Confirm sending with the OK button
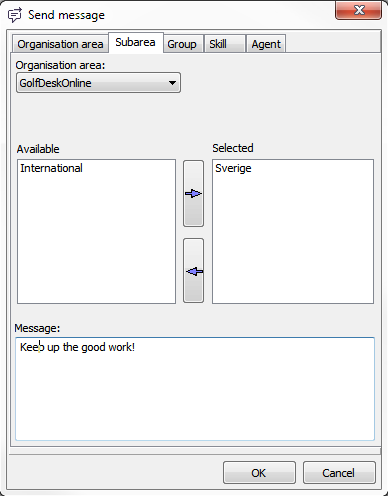Viewport: 388px width, 496px height. point(259,473)
